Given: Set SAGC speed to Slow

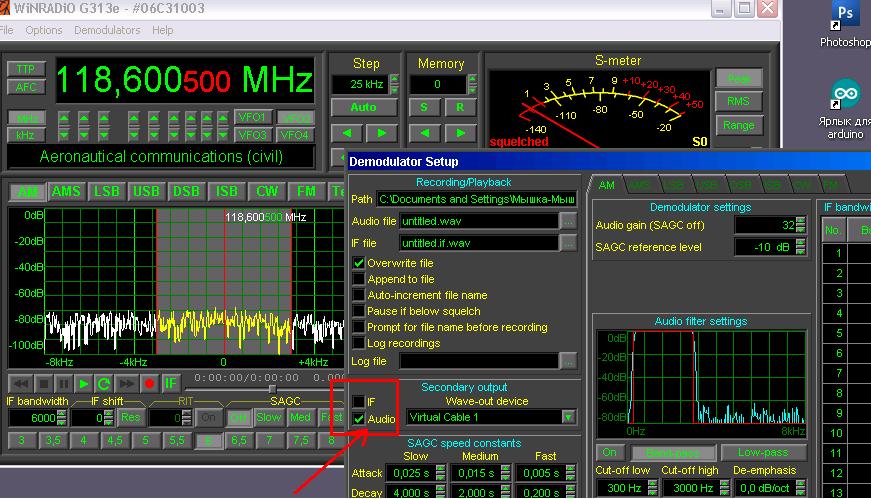Looking at the screenshot, I should pos(268,418).
